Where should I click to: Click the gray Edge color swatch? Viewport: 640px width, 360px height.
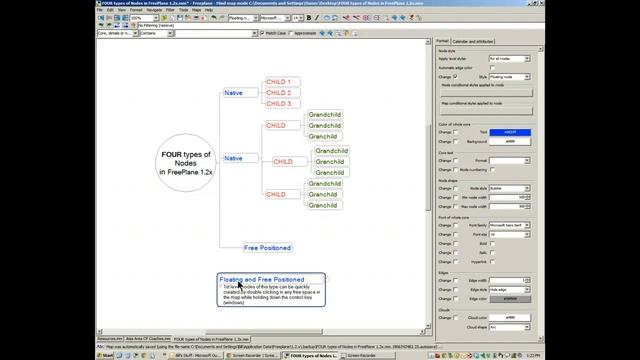(510, 299)
